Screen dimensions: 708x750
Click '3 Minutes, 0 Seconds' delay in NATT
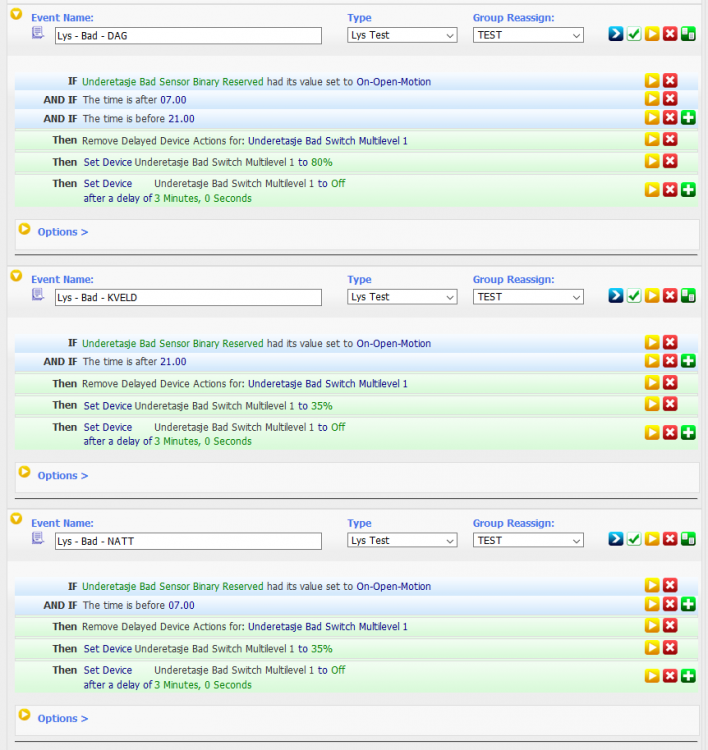pyautogui.click(x=203, y=685)
